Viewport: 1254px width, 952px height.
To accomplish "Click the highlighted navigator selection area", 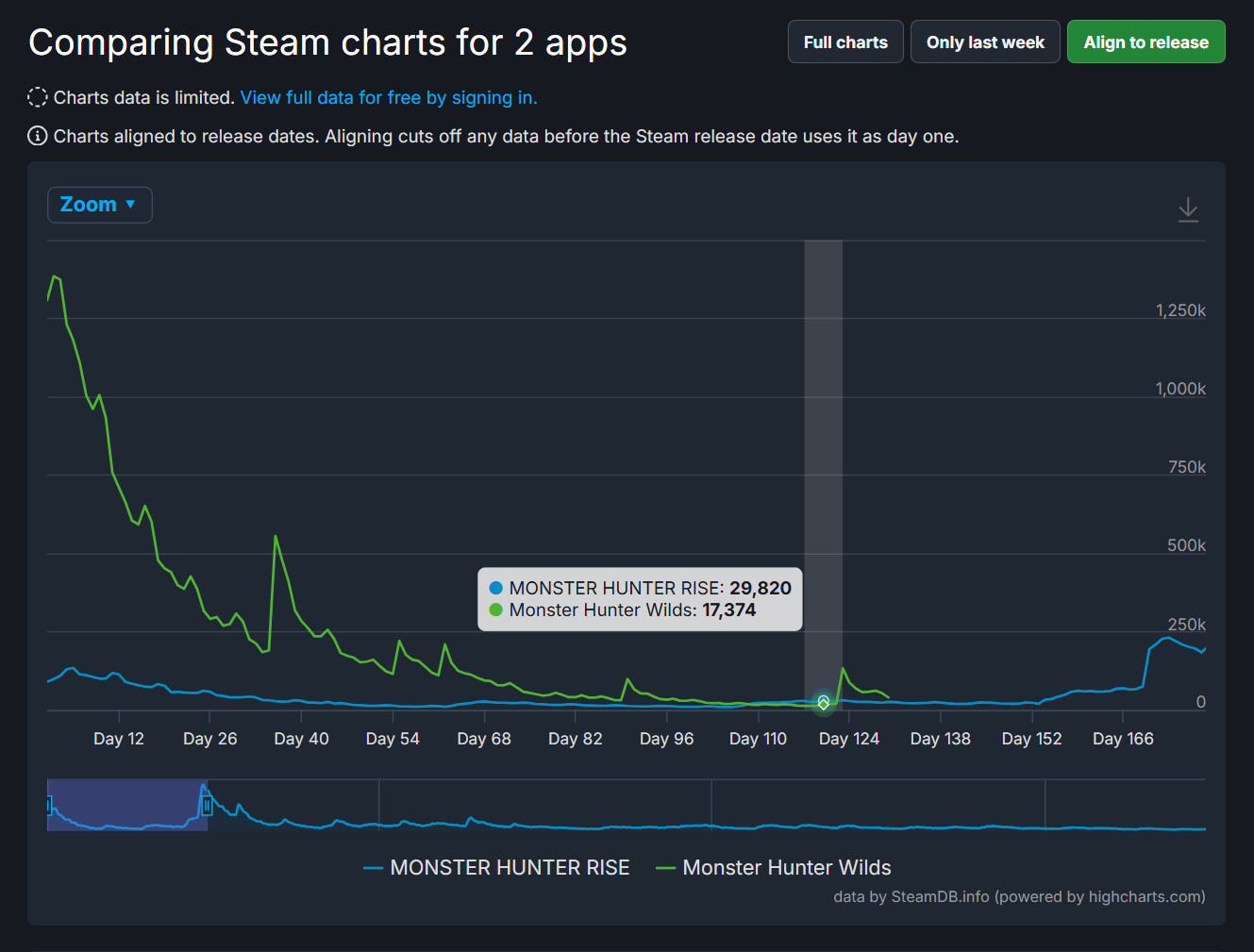I will pos(127,806).
